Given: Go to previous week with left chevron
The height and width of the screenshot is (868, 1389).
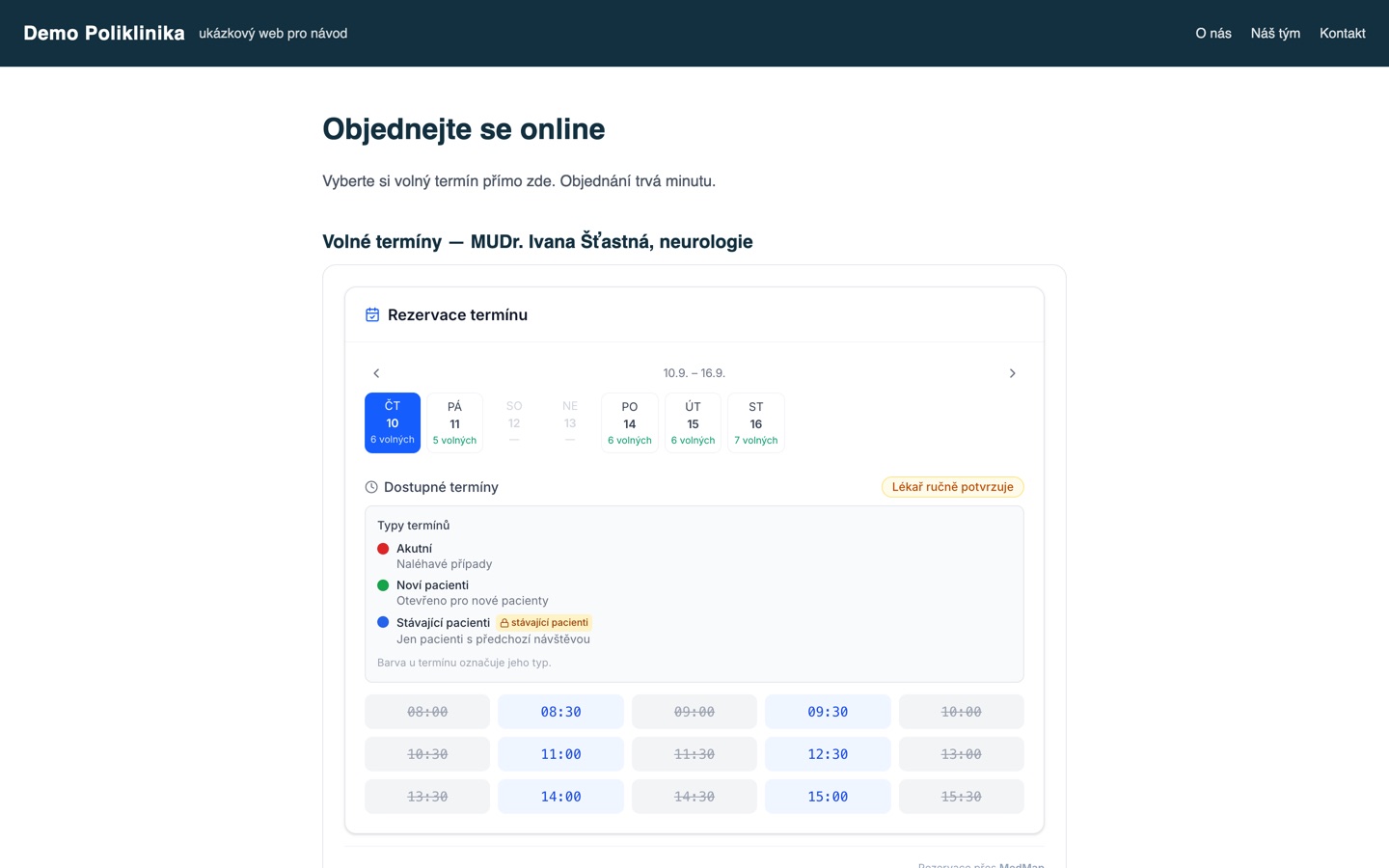Looking at the screenshot, I should point(376,373).
